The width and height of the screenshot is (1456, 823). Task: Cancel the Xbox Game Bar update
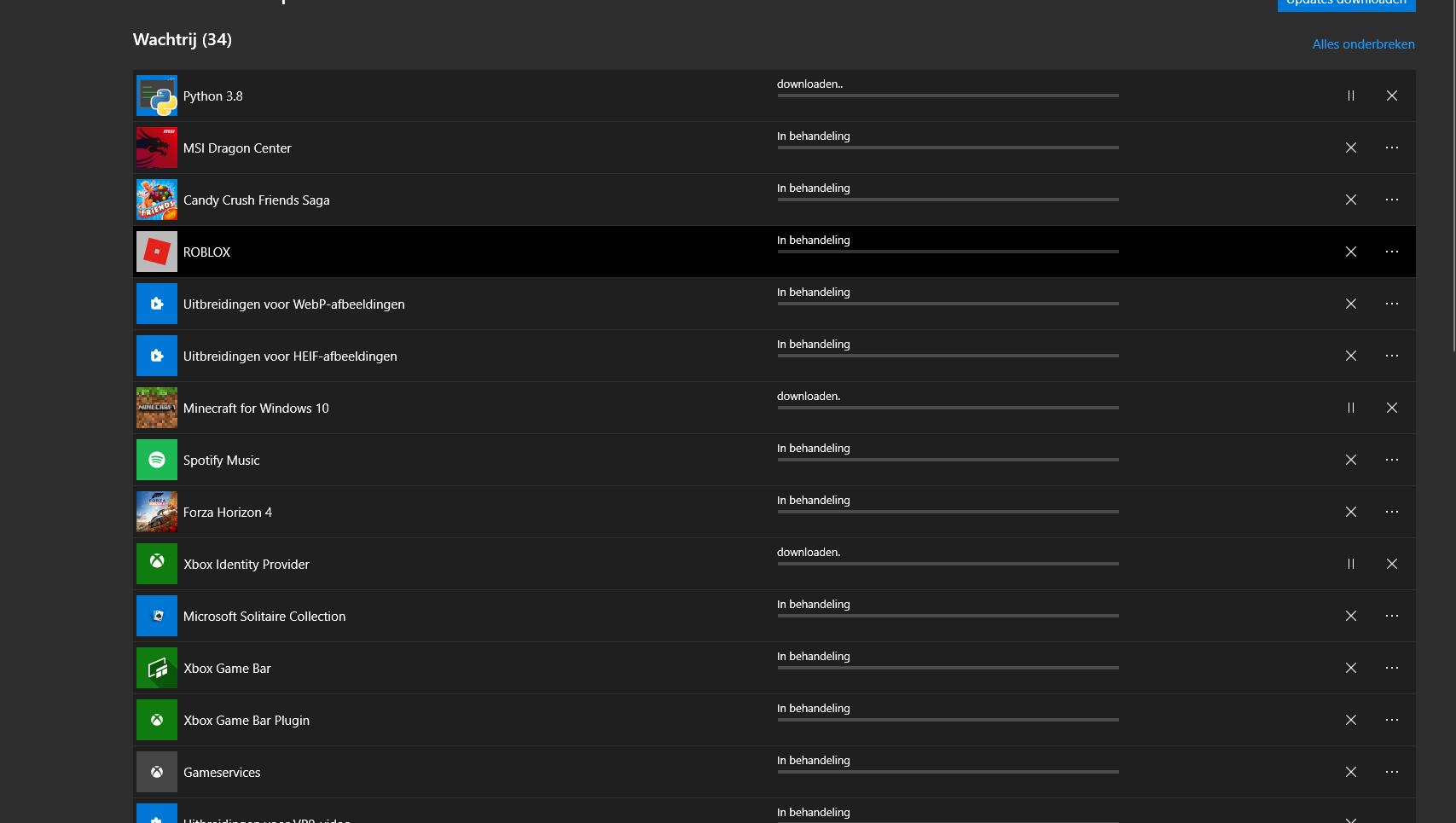point(1351,668)
